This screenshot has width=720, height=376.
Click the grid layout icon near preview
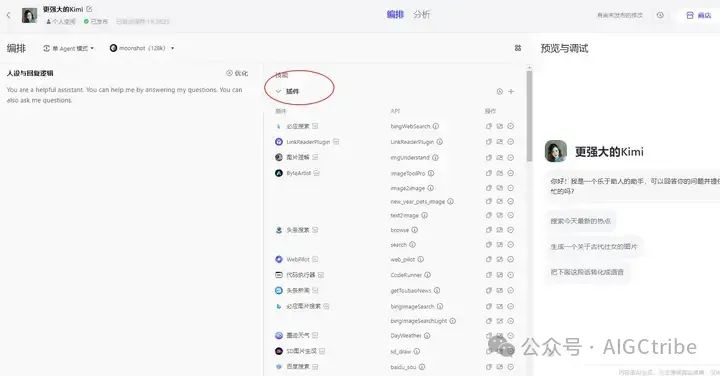tap(518, 48)
